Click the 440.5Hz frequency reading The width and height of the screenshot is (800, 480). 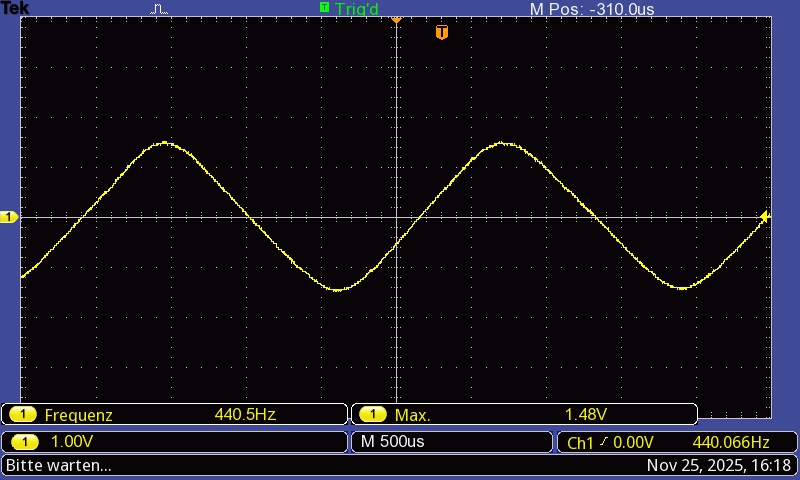click(245, 415)
